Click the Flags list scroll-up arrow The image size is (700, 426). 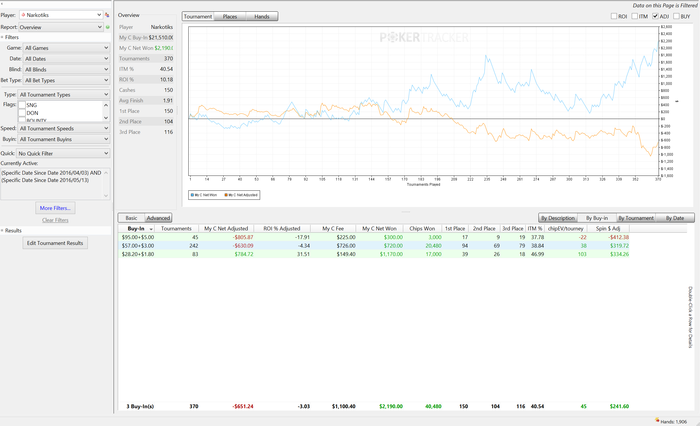click(x=106, y=105)
